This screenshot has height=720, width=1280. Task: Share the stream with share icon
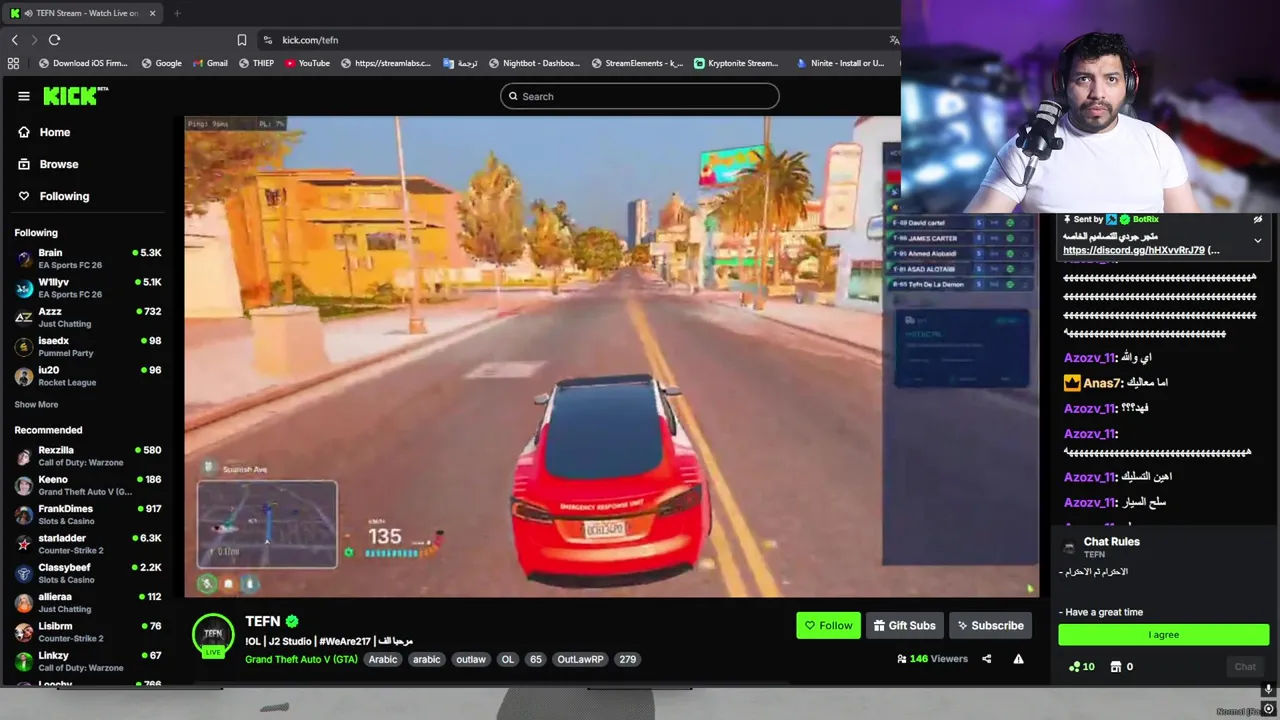986,659
